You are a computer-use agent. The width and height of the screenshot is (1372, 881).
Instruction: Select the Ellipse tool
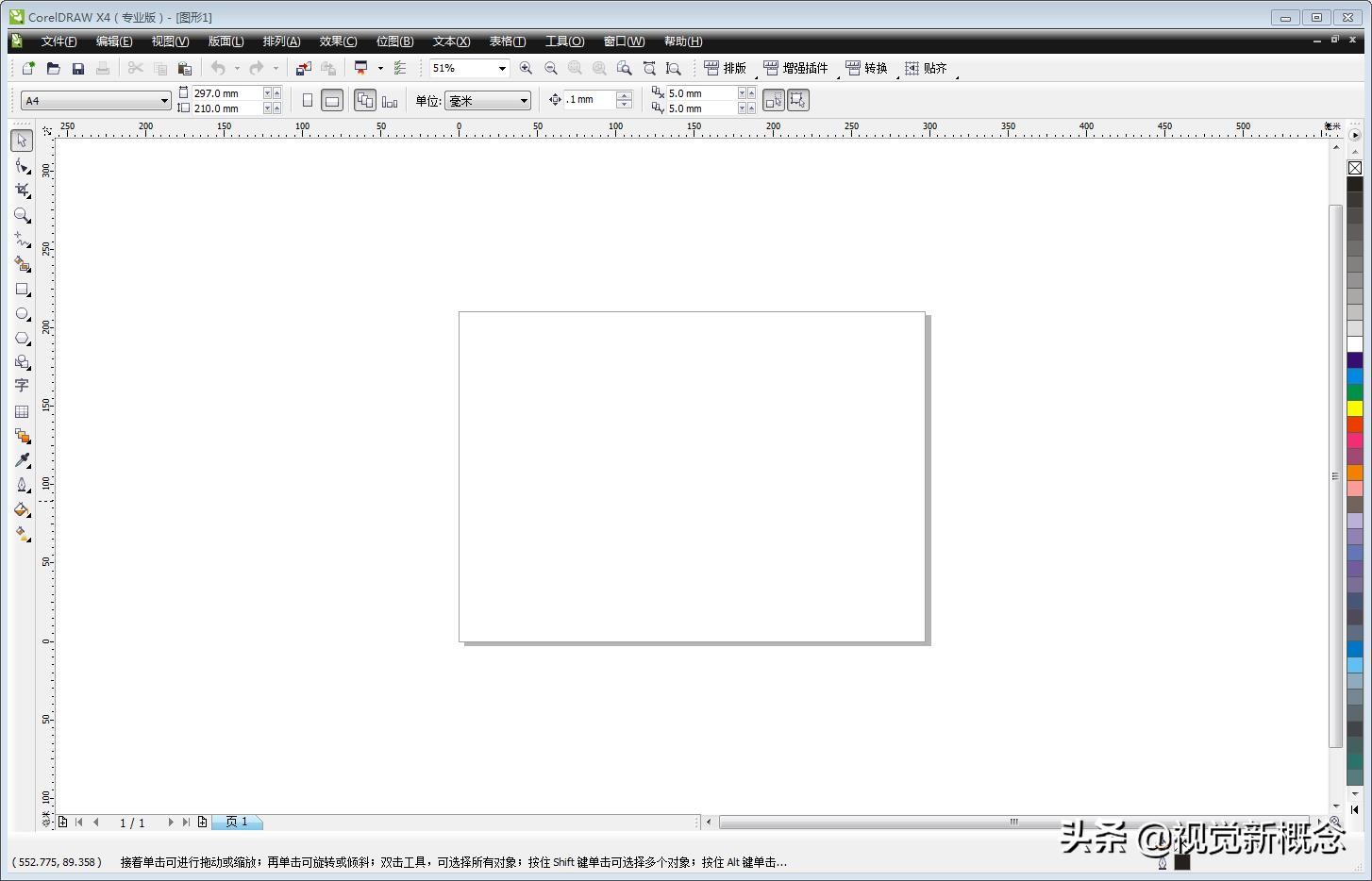coord(22,314)
